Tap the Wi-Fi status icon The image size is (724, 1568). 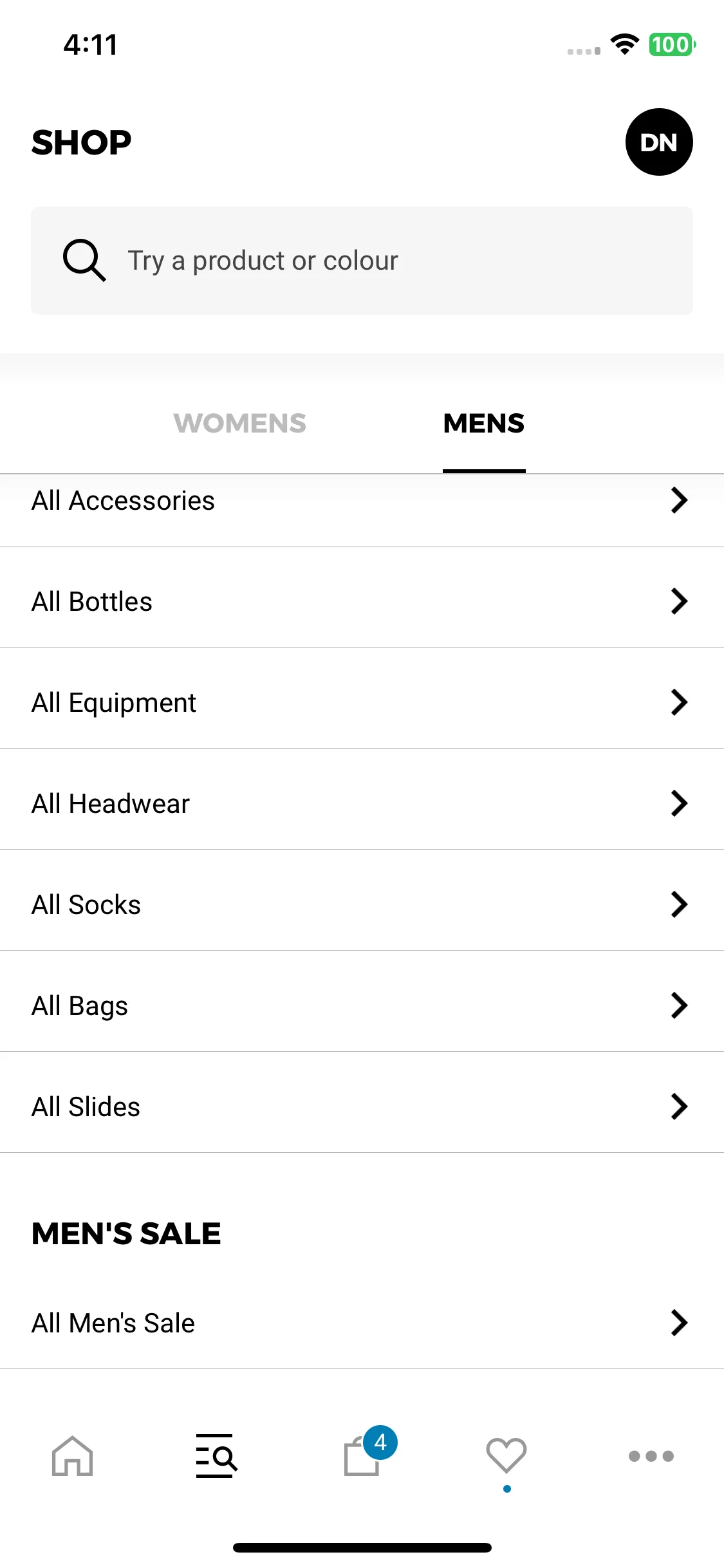pos(624,44)
